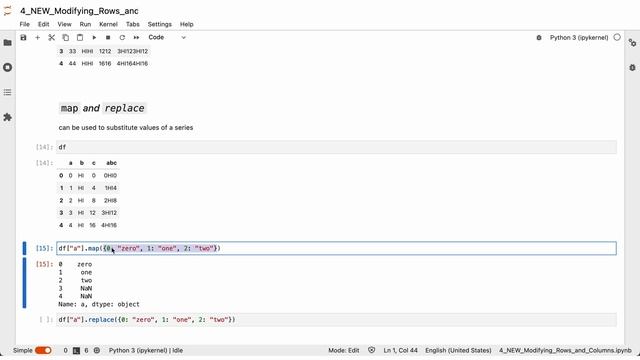Screen dimensions: 640x360
Task: Click the notebook filename in the status bar
Action: 565,350
